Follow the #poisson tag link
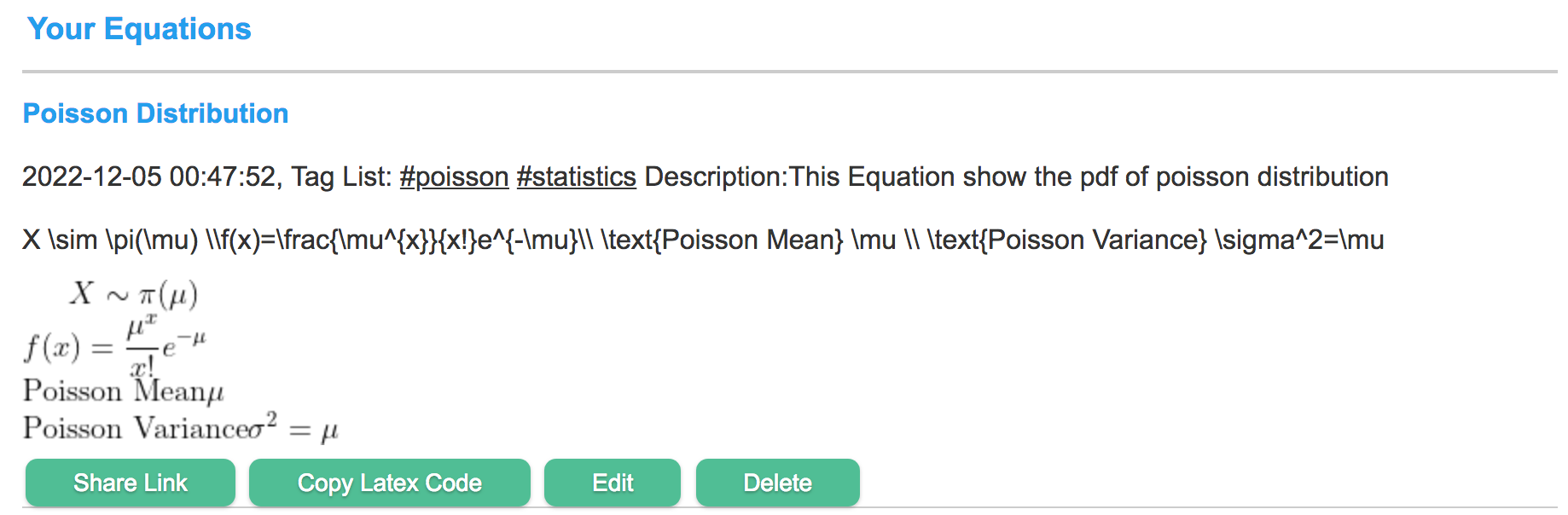Screen dimensions: 1568x515 [454, 176]
